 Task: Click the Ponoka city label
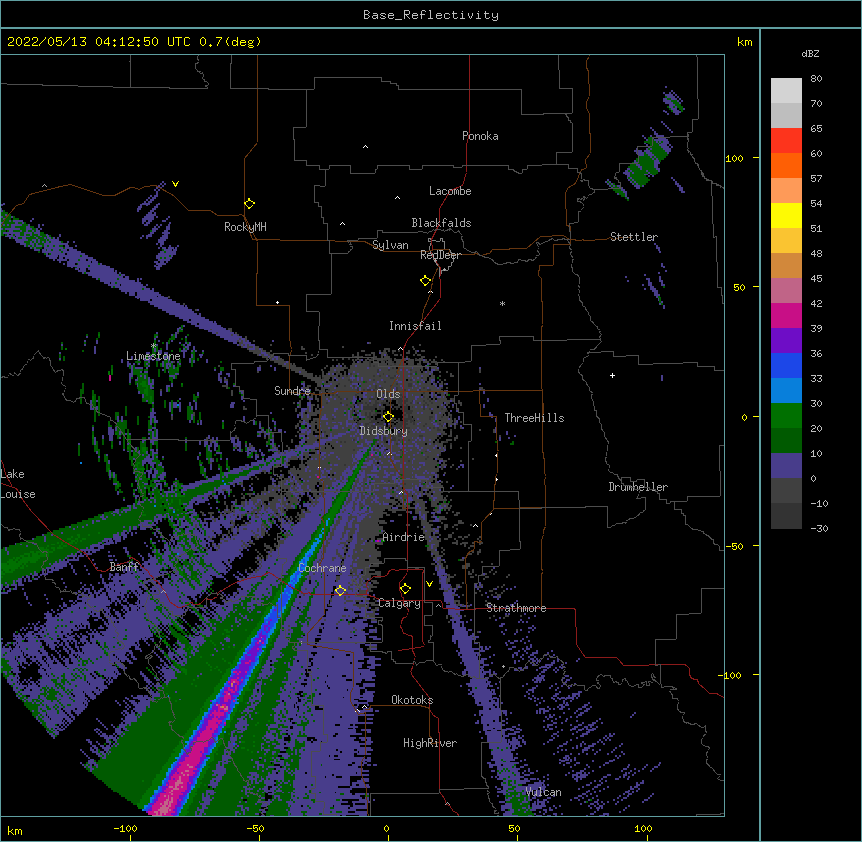(480, 136)
